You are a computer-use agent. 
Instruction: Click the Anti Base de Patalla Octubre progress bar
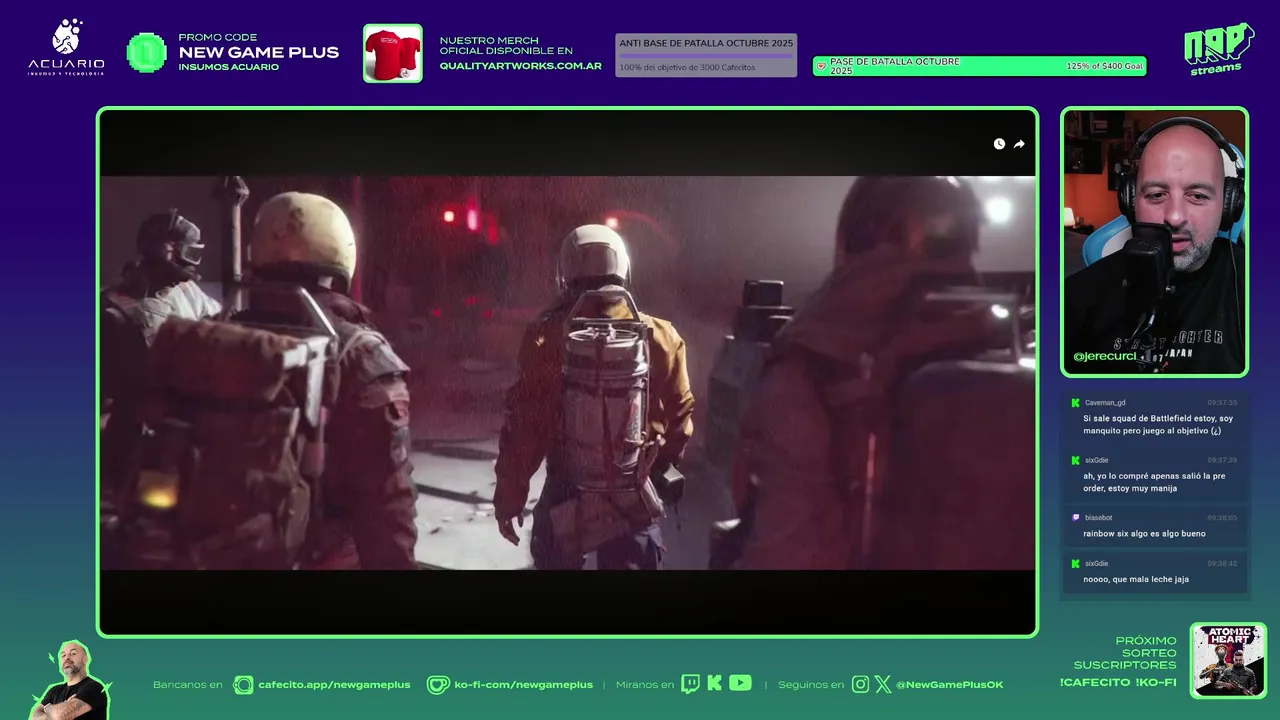tap(706, 55)
